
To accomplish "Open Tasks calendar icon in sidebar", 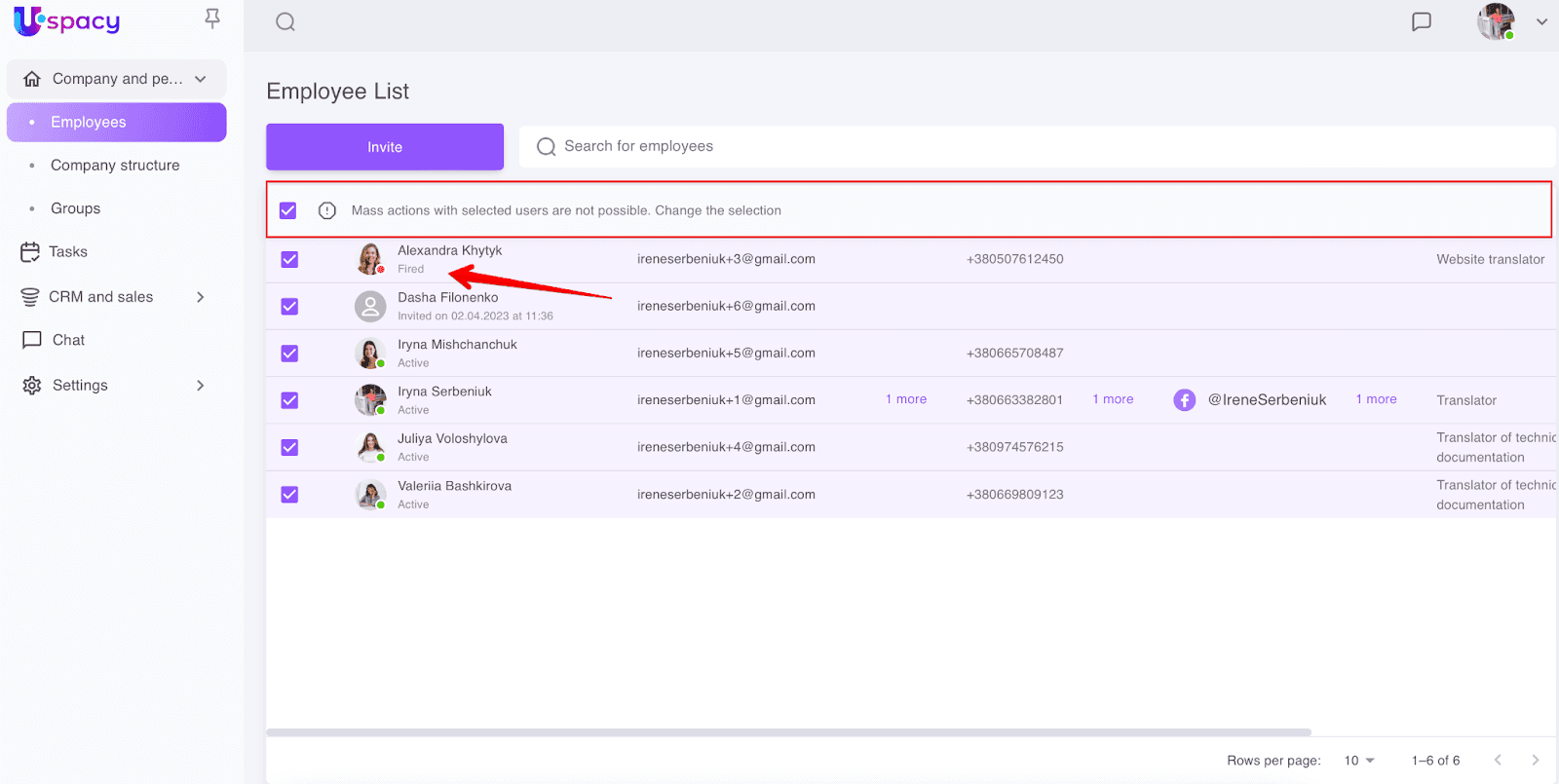I will pyautogui.click(x=30, y=252).
